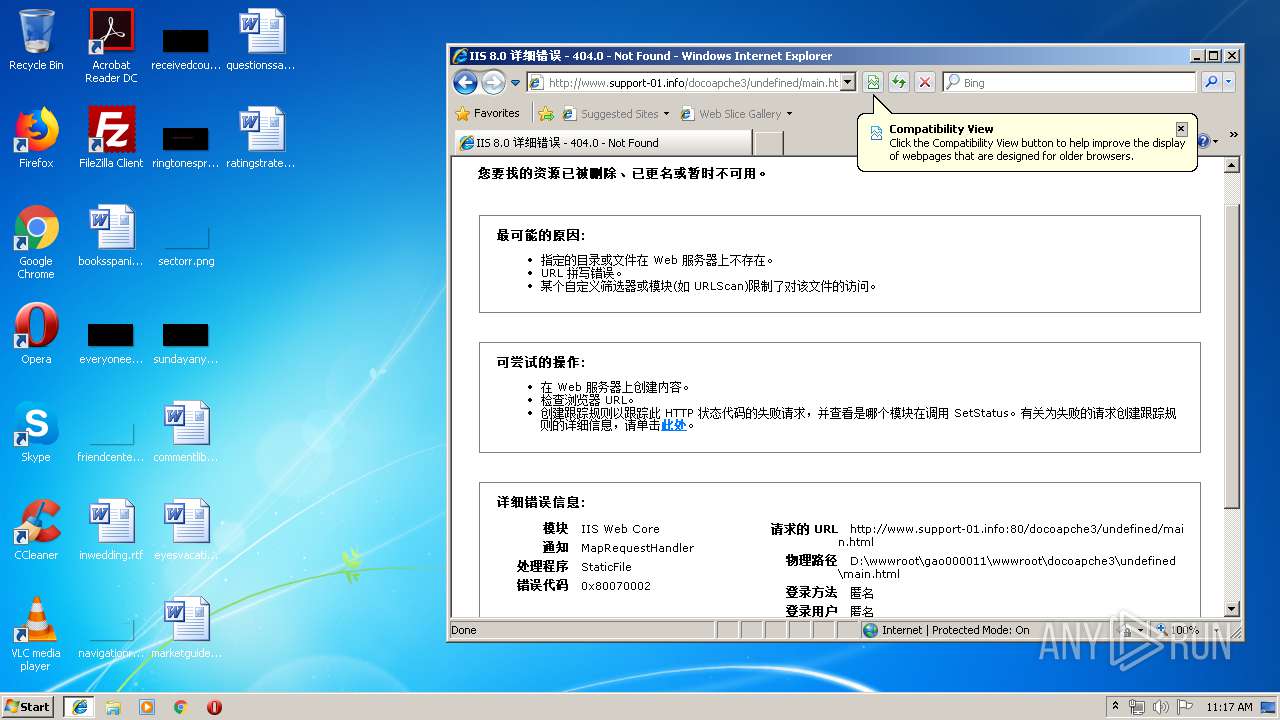Close the Compatibility View tooltip
Image resolution: width=1280 pixels, height=720 pixels.
(x=1181, y=129)
